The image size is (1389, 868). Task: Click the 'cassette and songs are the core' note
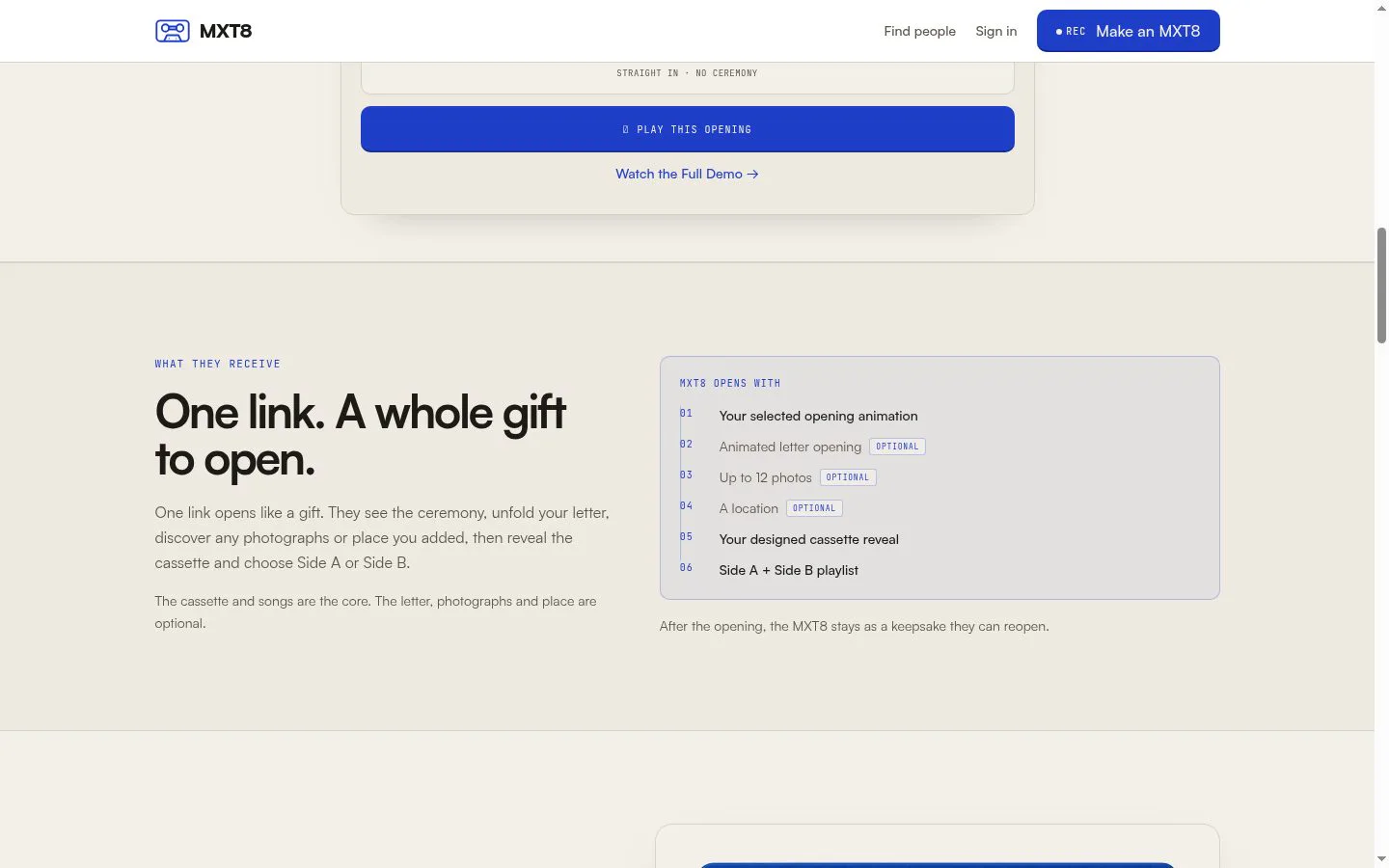point(375,611)
